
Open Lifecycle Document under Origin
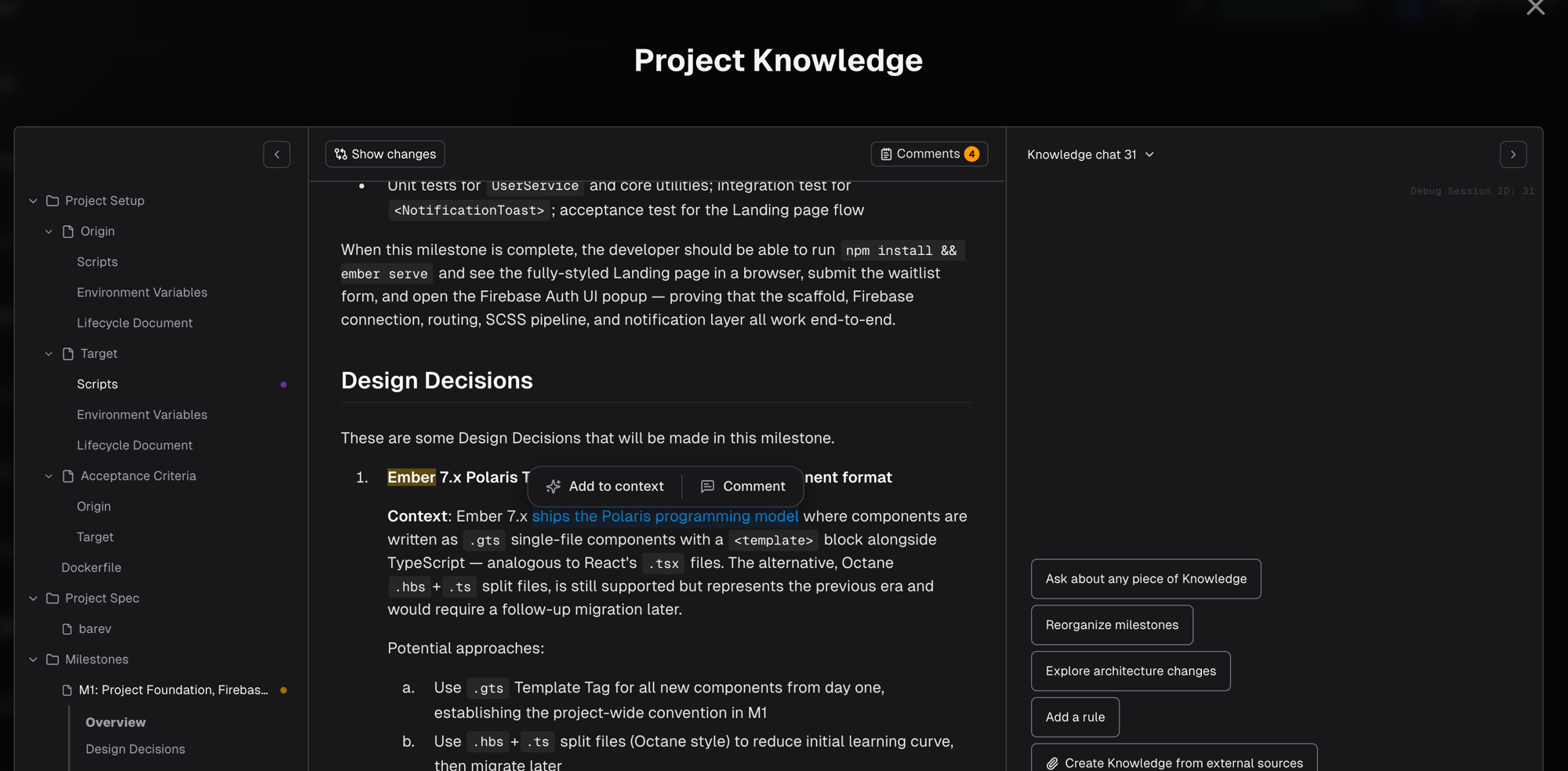(x=135, y=323)
